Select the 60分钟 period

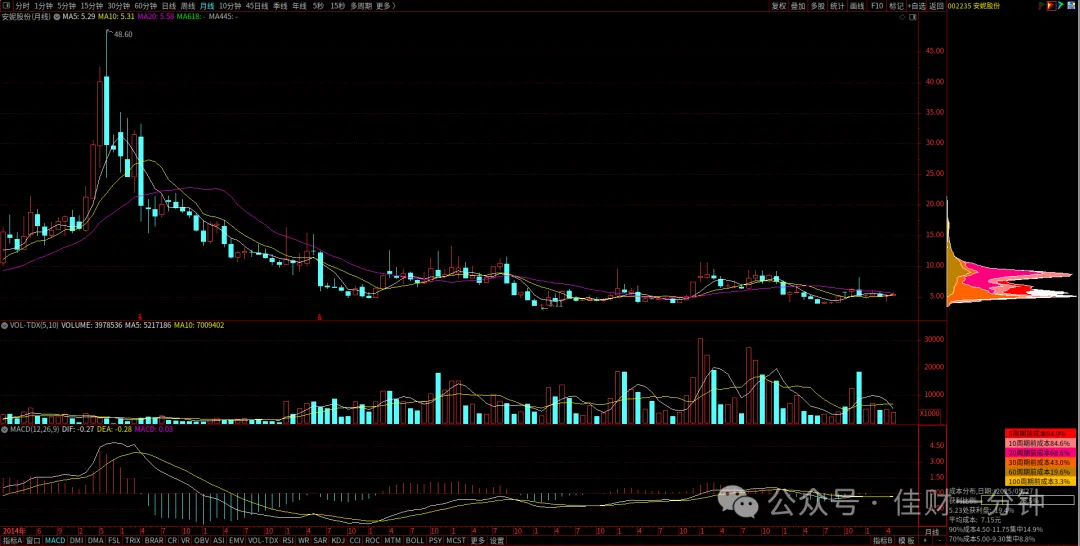[x=145, y=6]
